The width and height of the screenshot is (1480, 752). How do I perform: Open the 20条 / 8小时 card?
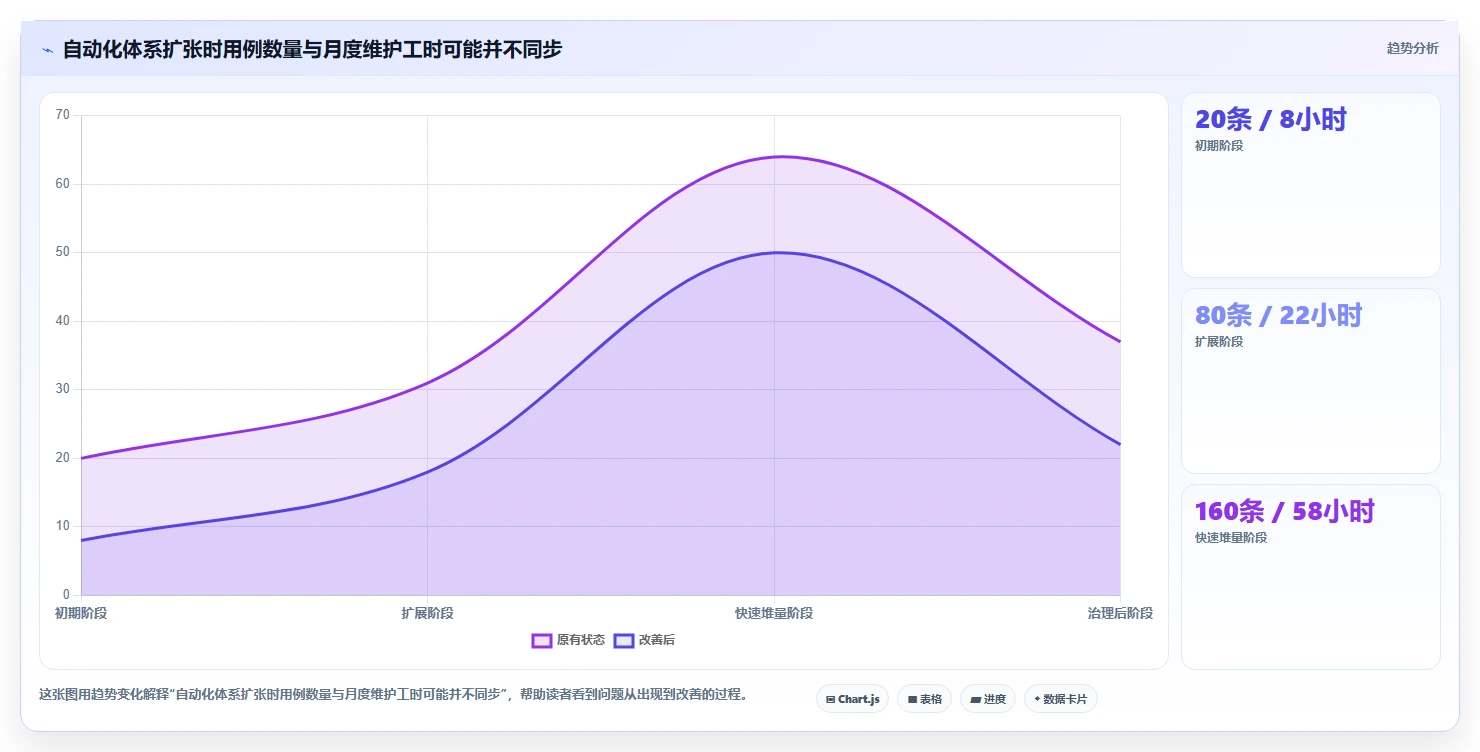click(1310, 185)
